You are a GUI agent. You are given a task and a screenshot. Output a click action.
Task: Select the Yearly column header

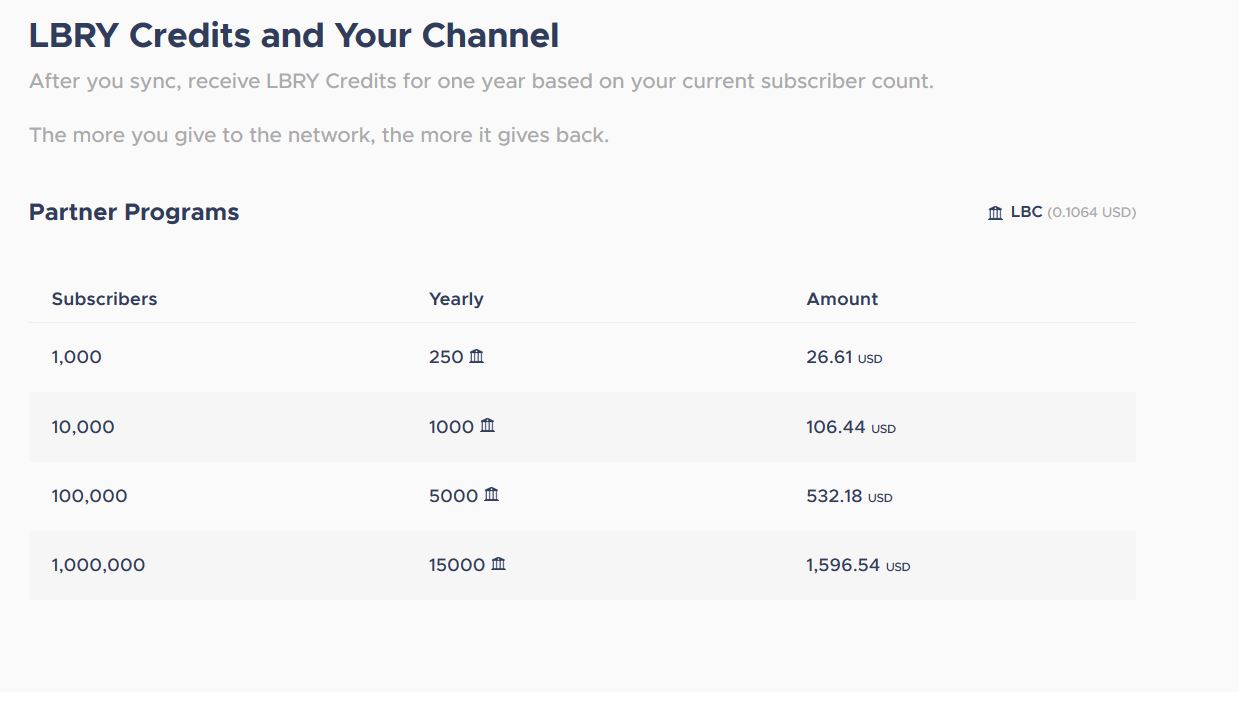coord(456,299)
